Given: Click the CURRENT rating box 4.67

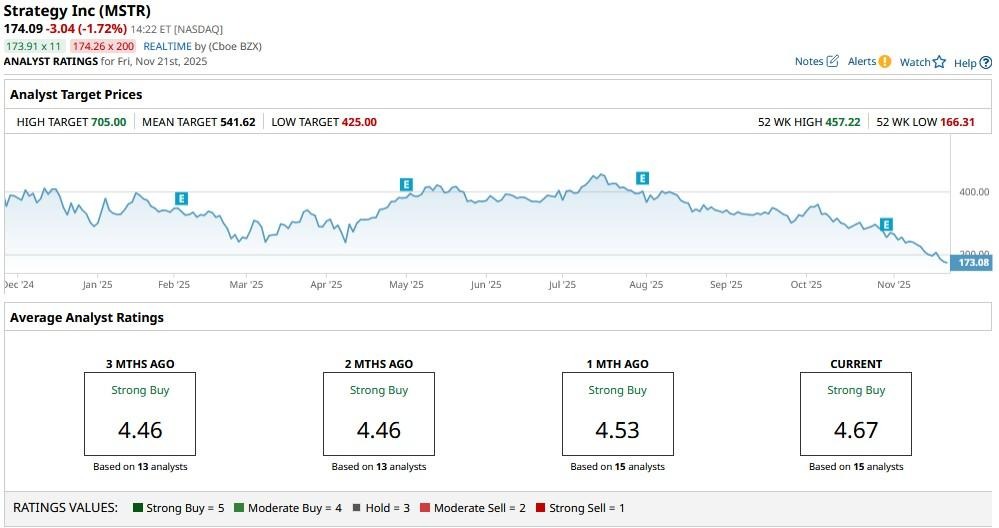Looking at the screenshot, I should (x=856, y=414).
